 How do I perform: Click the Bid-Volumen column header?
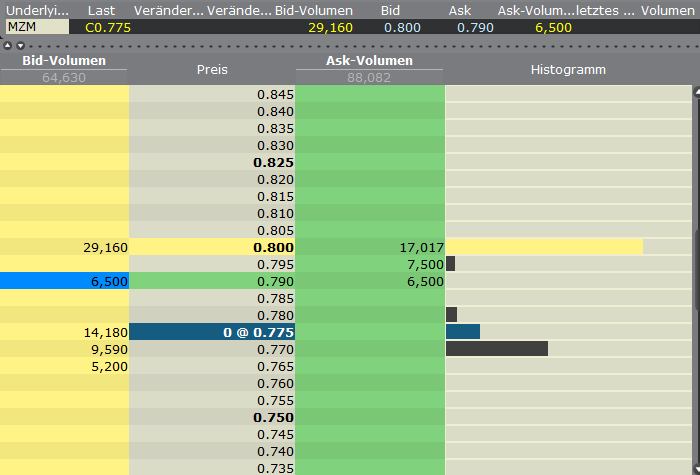(x=64, y=61)
